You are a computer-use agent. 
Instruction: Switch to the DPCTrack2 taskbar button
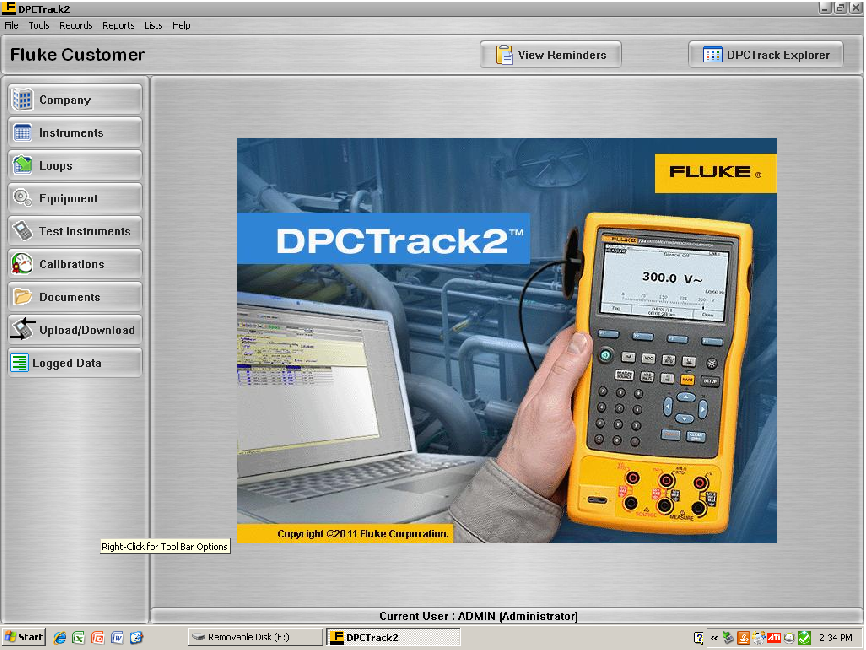click(x=393, y=637)
